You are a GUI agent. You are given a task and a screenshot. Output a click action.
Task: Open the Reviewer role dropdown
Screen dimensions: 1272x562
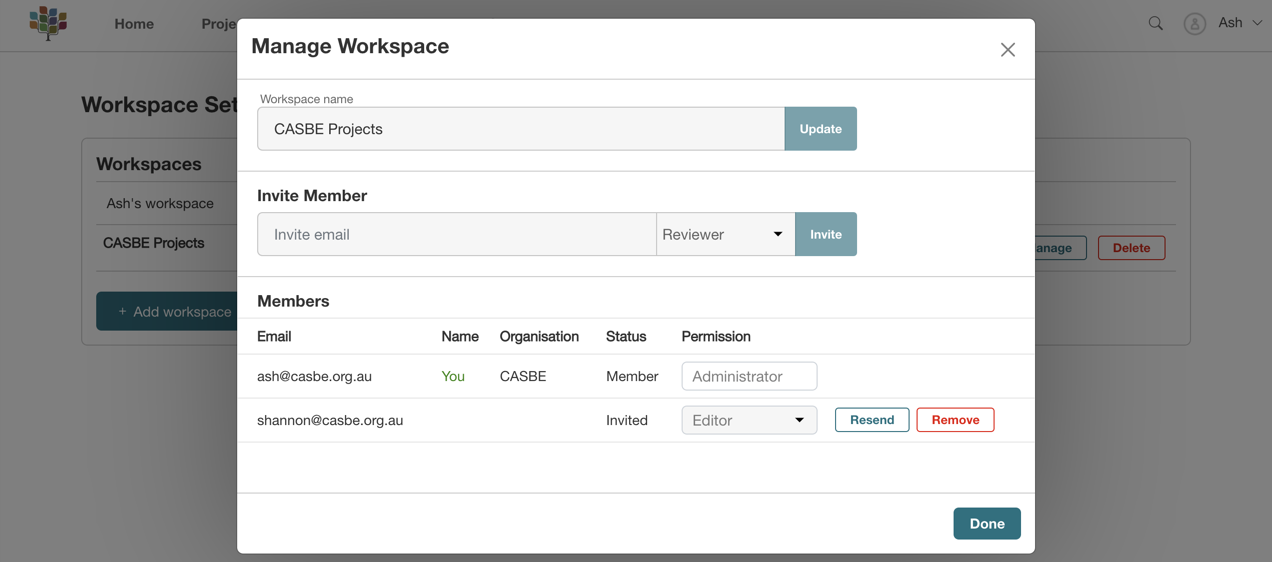[x=725, y=234]
